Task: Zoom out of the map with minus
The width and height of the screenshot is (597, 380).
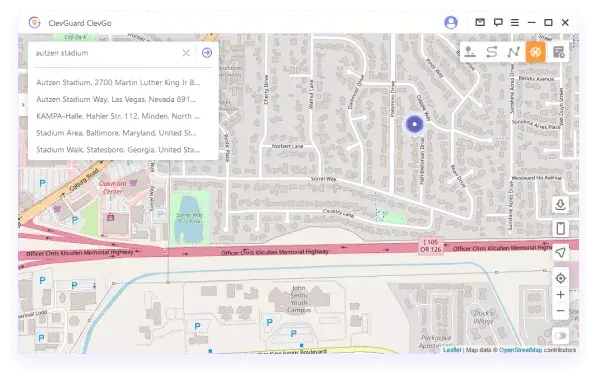Action: point(560,311)
